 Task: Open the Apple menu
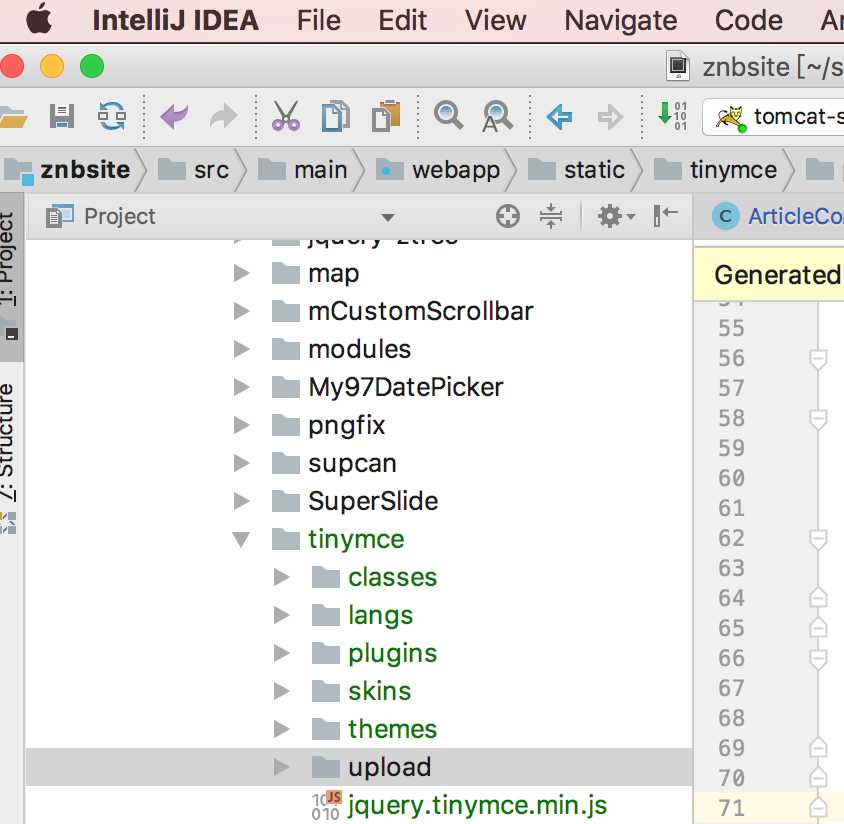(x=39, y=20)
